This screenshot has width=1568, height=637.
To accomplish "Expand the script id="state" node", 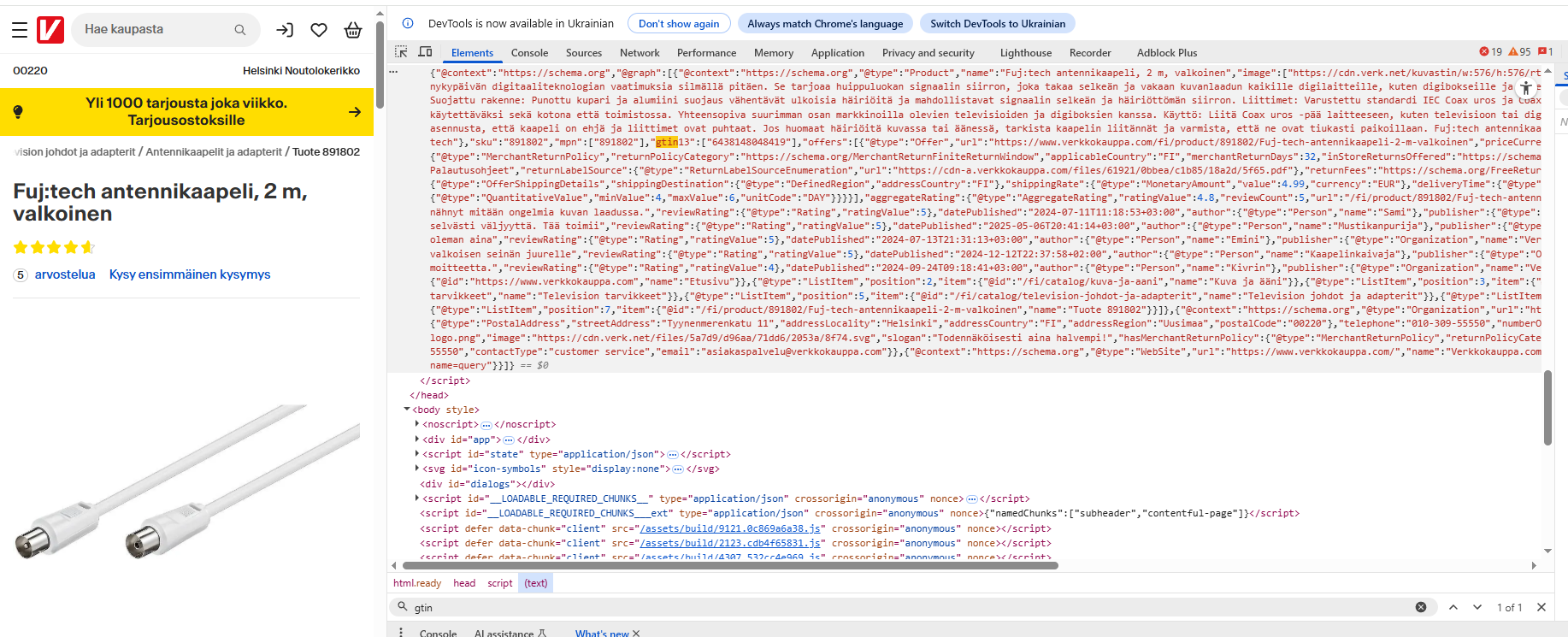I will pyautogui.click(x=417, y=454).
